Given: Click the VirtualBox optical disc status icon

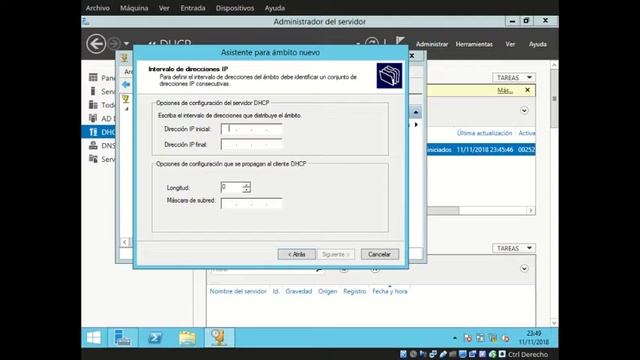Looking at the screenshot, I should tap(413, 354).
